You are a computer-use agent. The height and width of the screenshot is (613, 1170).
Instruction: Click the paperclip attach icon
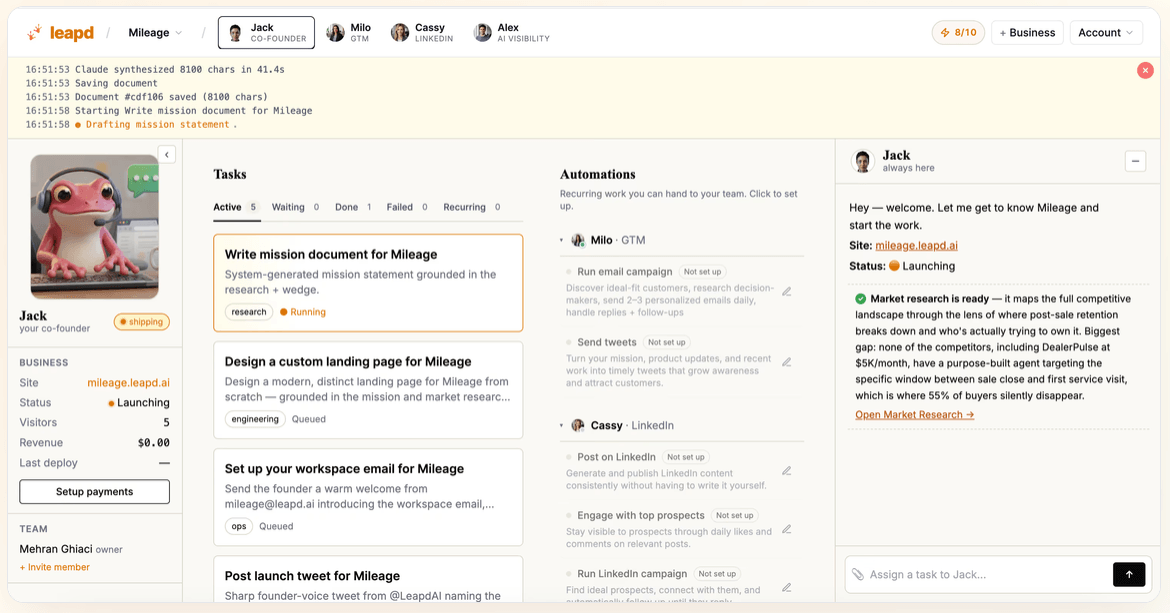(858, 574)
